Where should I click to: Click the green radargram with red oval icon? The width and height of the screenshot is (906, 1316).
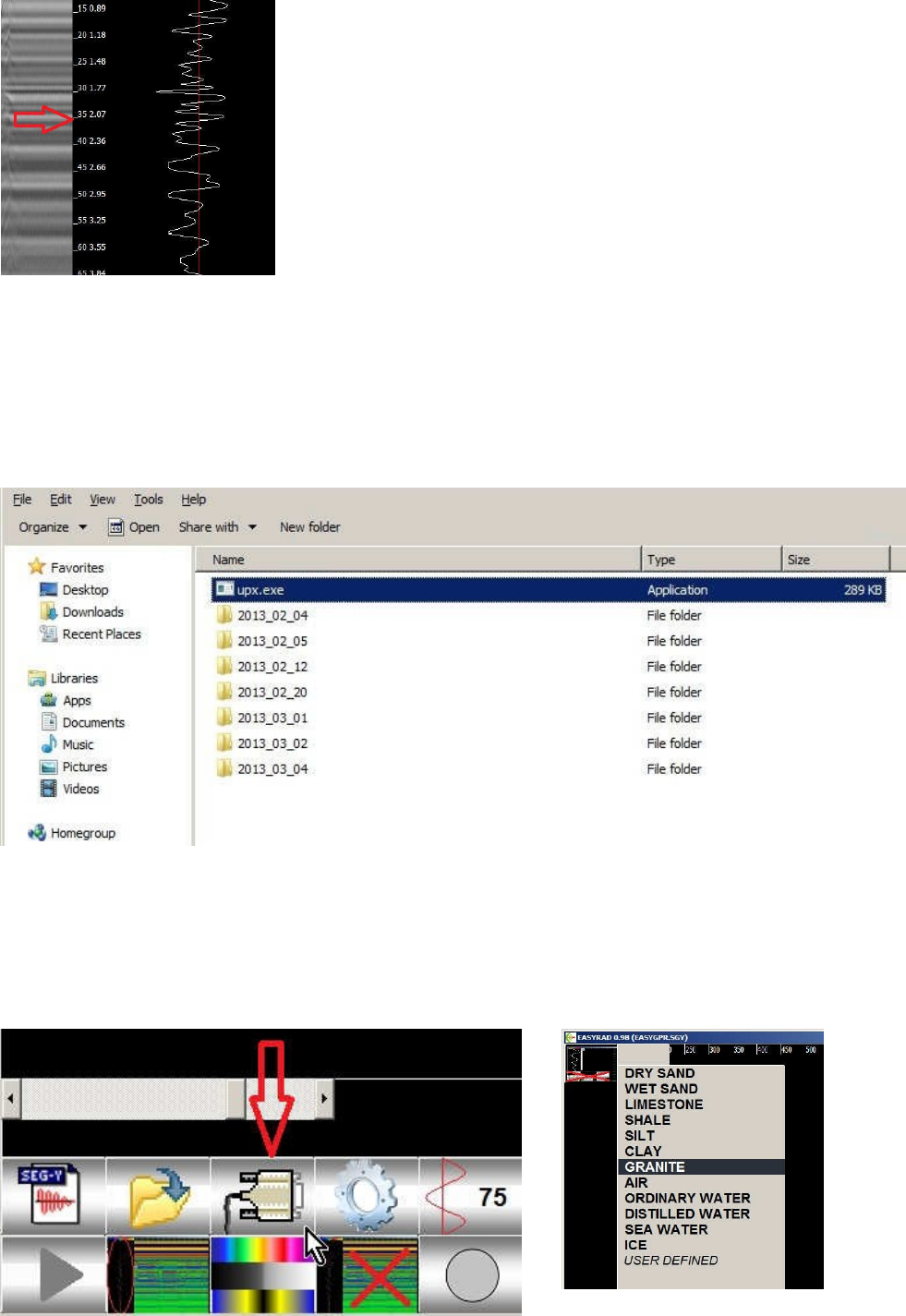pos(158,1274)
